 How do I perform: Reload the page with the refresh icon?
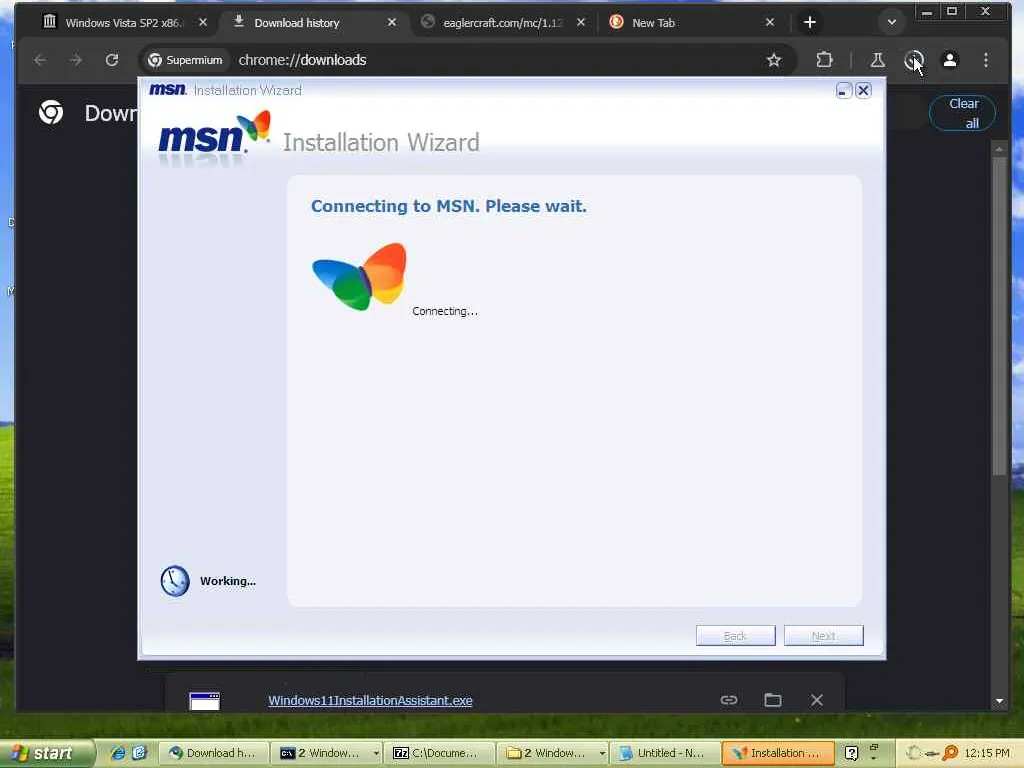pyautogui.click(x=112, y=60)
